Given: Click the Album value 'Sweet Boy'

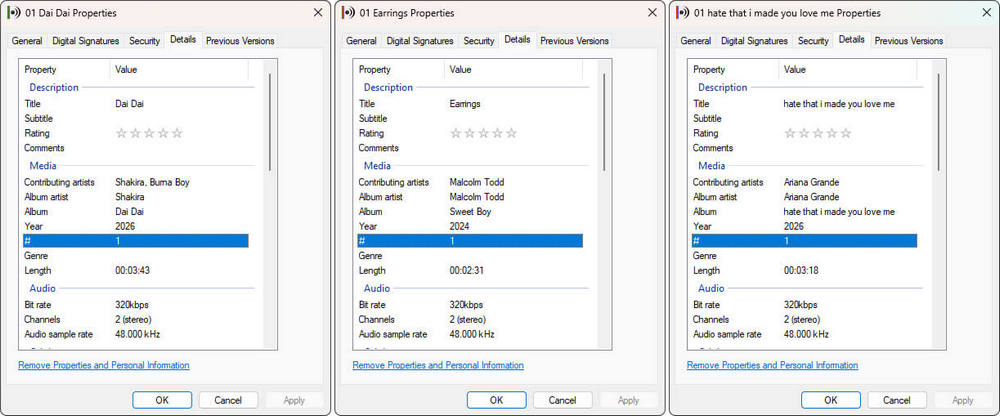Looking at the screenshot, I should click(x=470, y=212).
